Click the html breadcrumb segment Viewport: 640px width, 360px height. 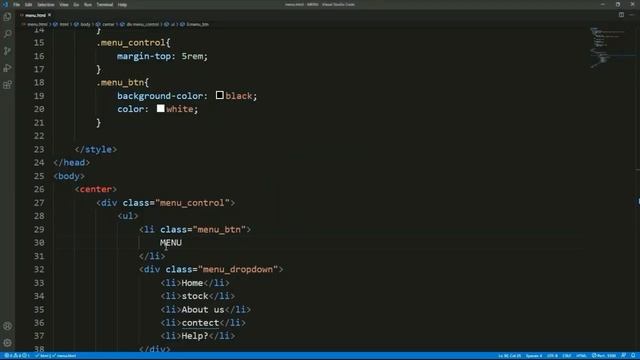point(62,24)
